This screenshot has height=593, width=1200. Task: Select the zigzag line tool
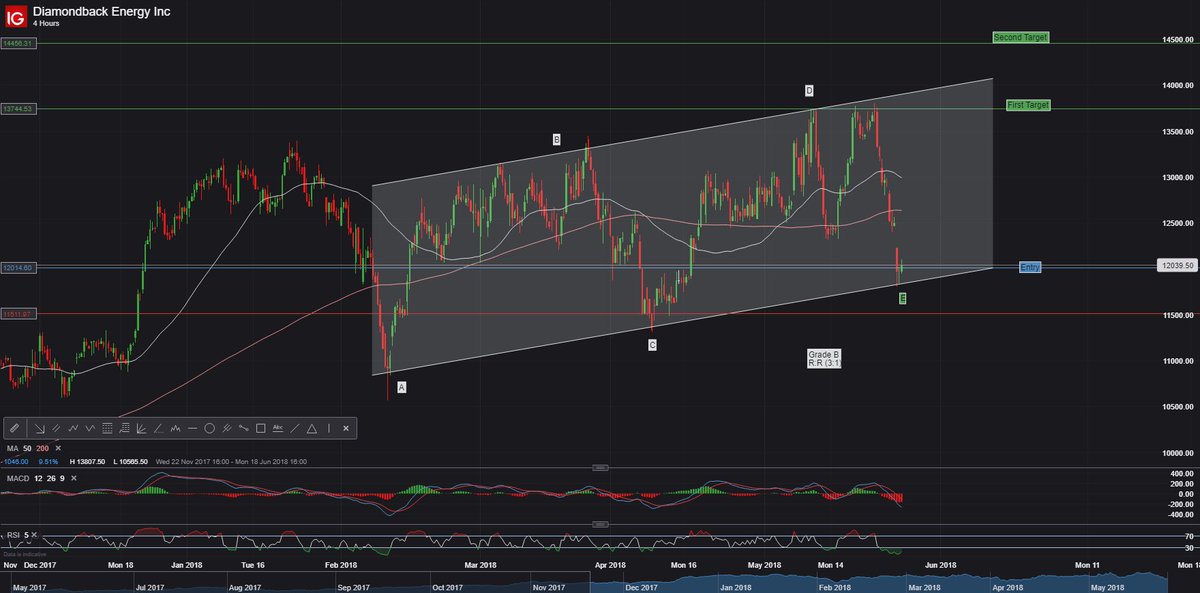(x=73, y=428)
